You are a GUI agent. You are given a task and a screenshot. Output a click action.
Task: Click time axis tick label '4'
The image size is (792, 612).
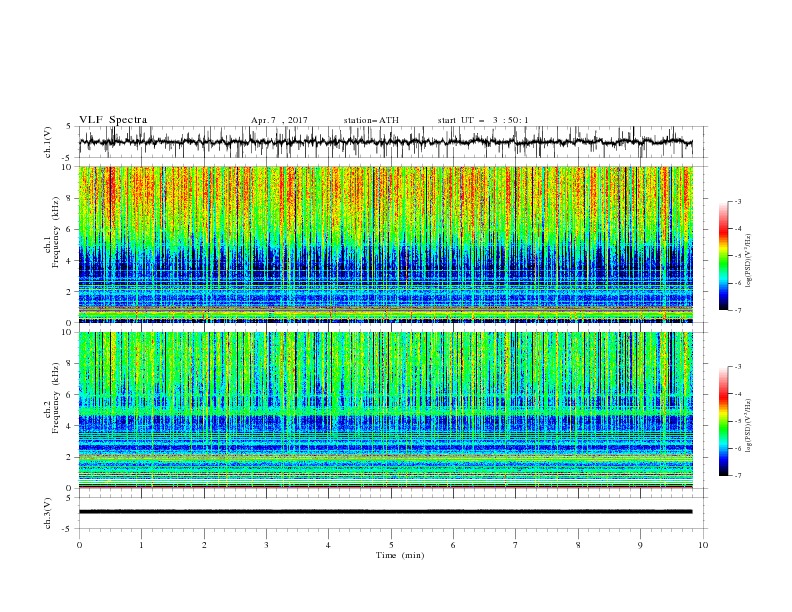click(328, 545)
